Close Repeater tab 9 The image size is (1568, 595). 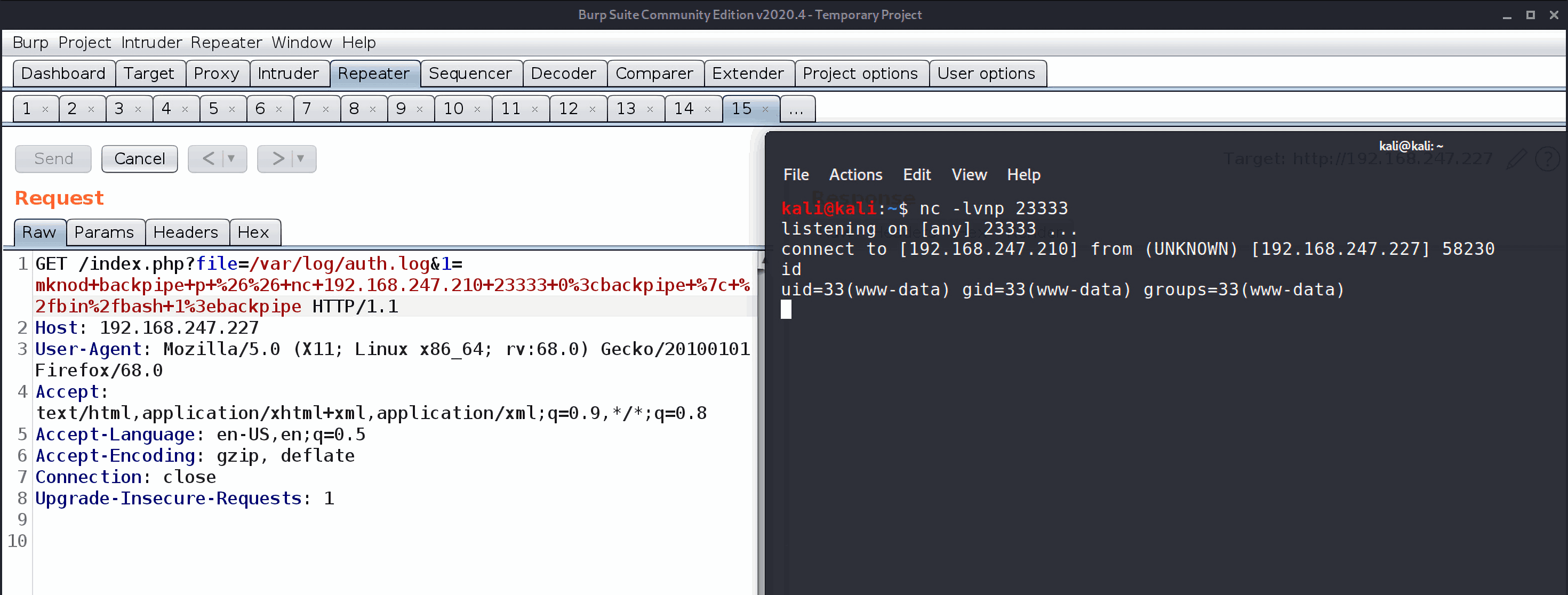[419, 109]
